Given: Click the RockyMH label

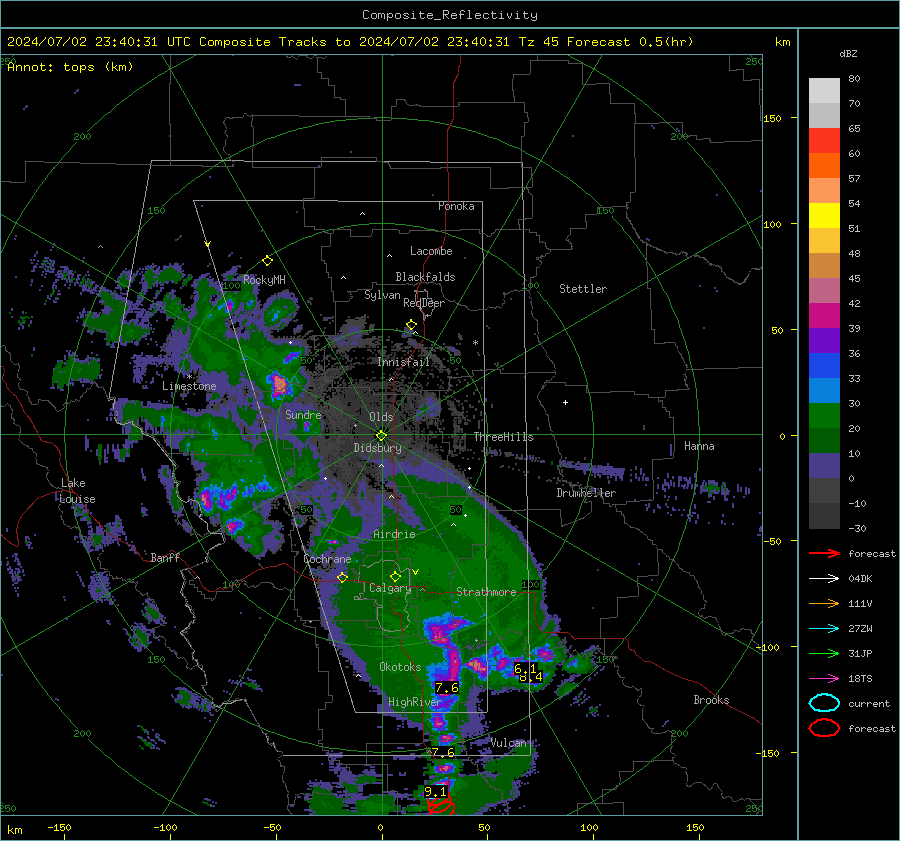Looking at the screenshot, I should point(264,280).
